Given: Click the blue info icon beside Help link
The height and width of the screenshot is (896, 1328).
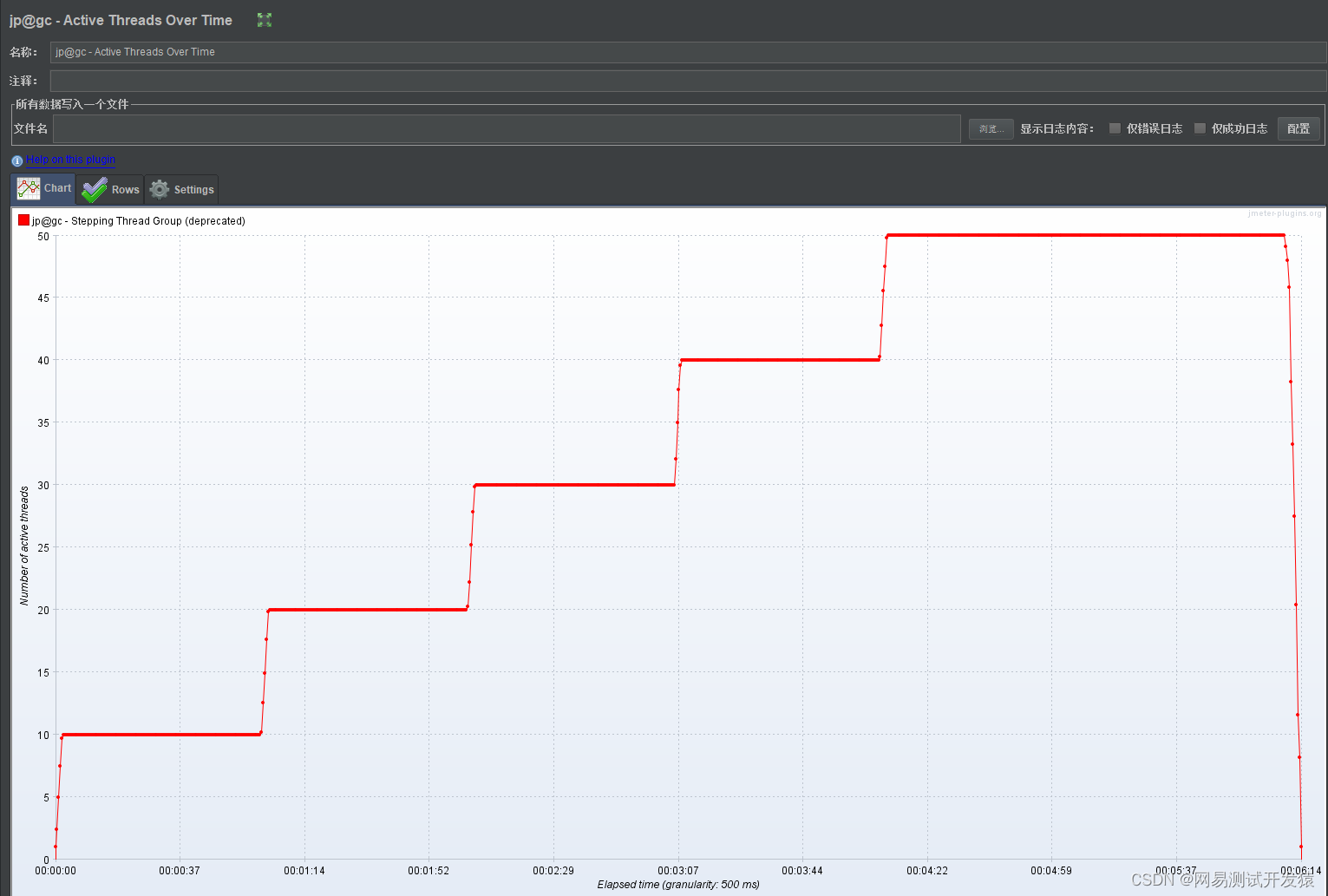Looking at the screenshot, I should click(17, 160).
